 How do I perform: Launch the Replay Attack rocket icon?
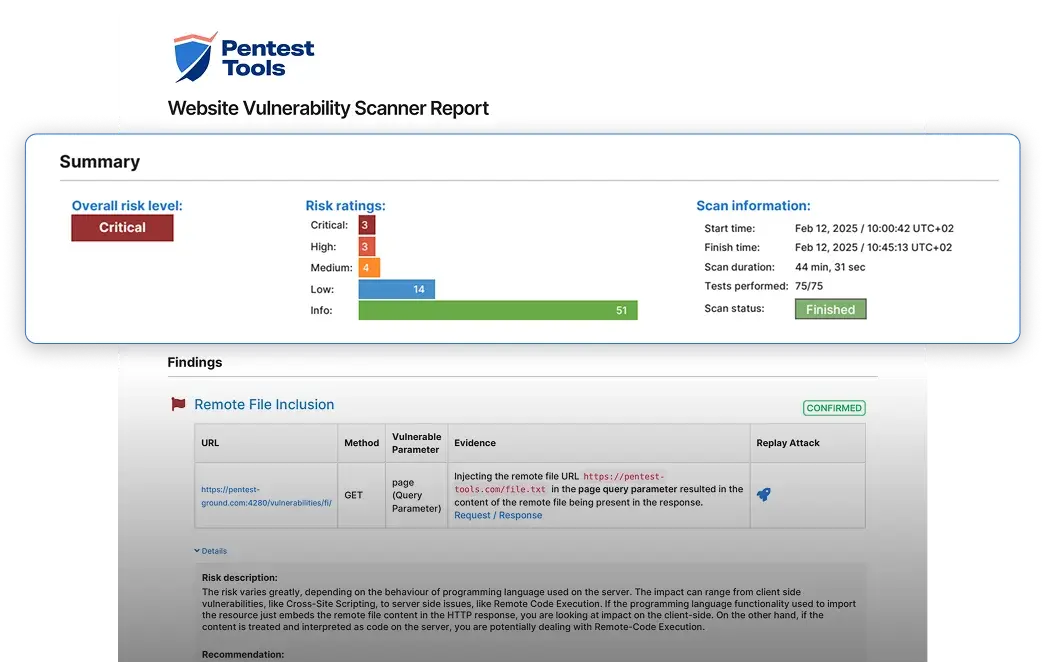pos(765,494)
